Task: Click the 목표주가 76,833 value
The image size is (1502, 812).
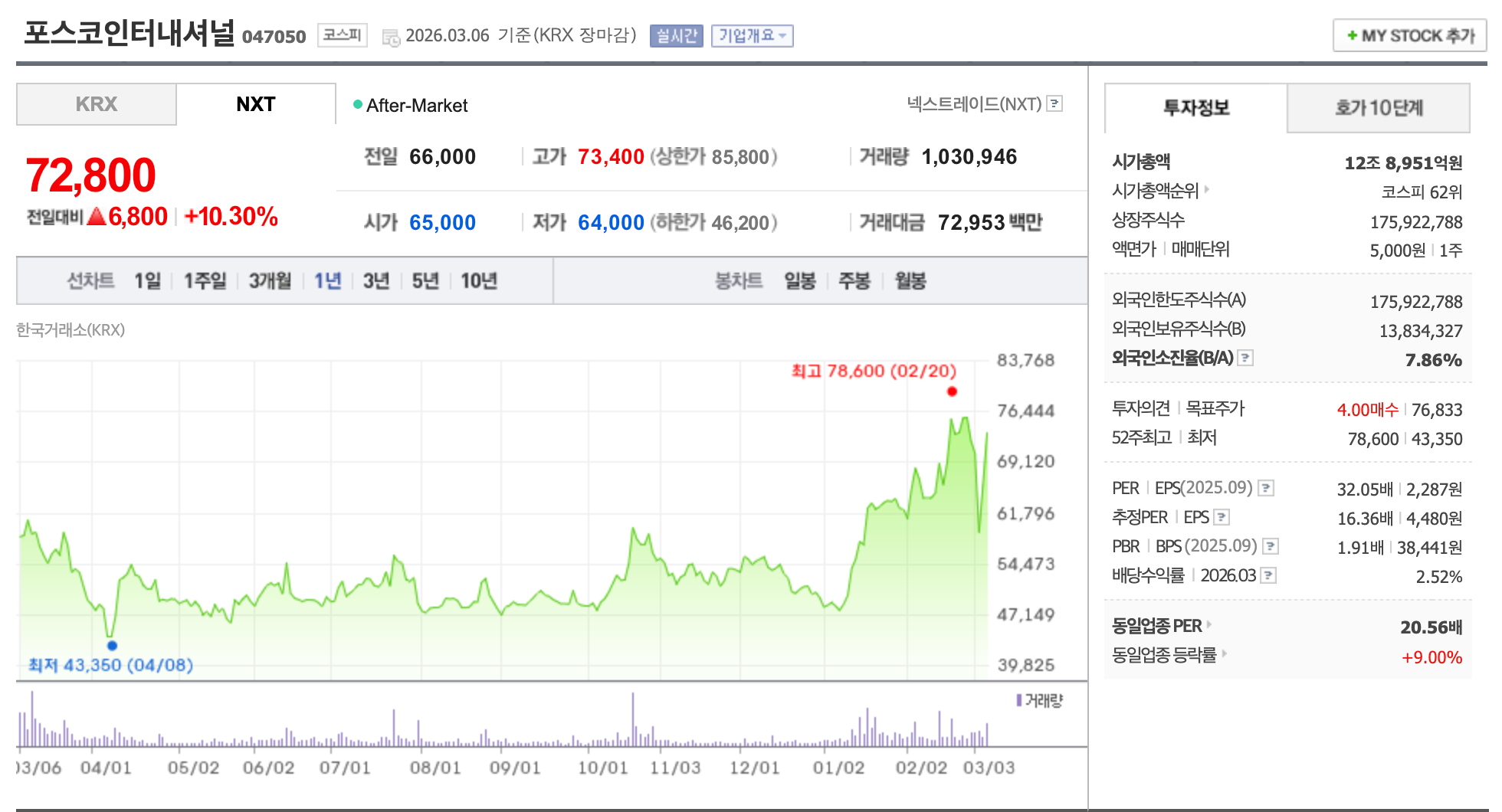Action: (x=1437, y=410)
